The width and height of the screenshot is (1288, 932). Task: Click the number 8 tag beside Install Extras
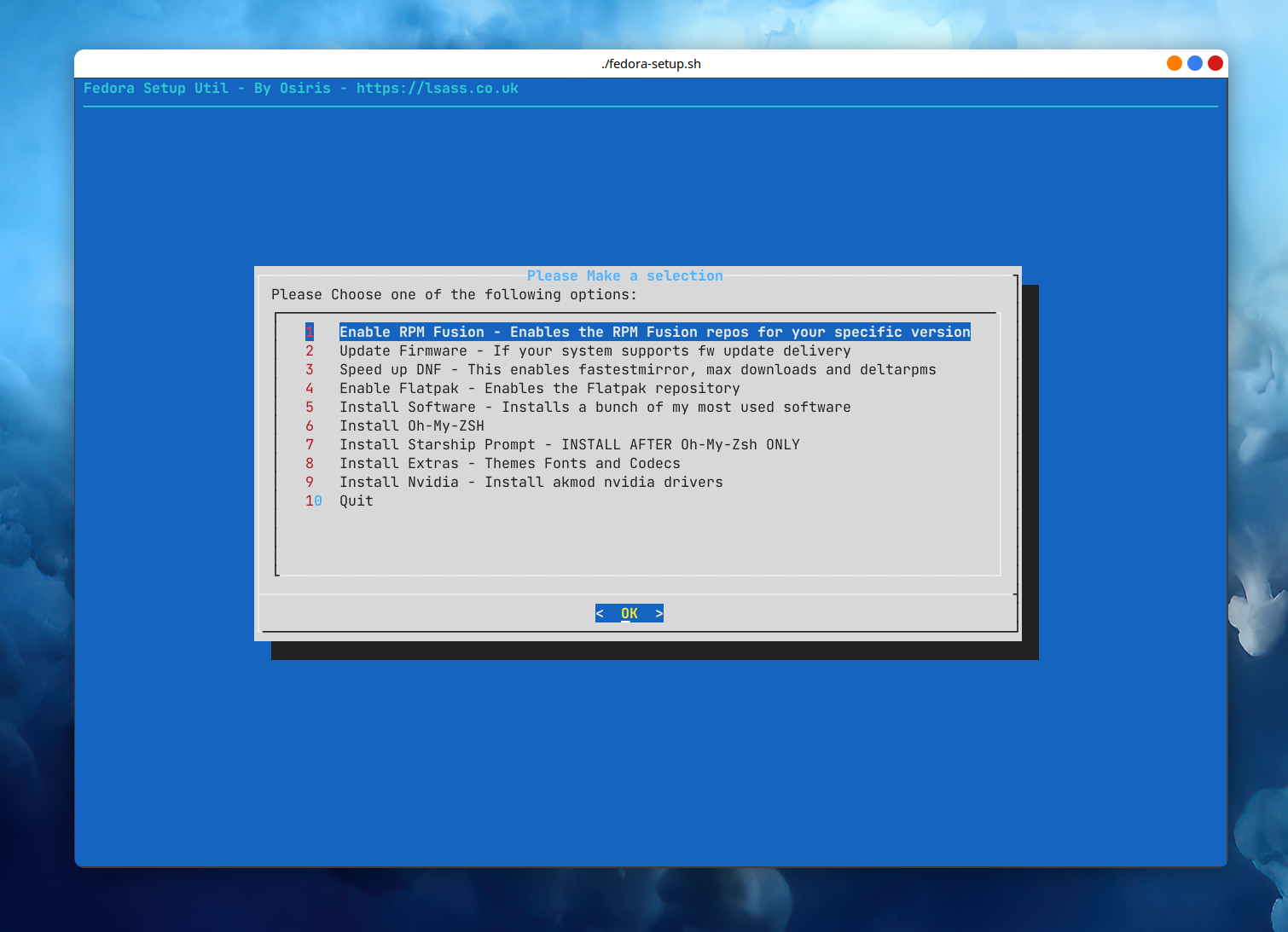[x=310, y=463]
